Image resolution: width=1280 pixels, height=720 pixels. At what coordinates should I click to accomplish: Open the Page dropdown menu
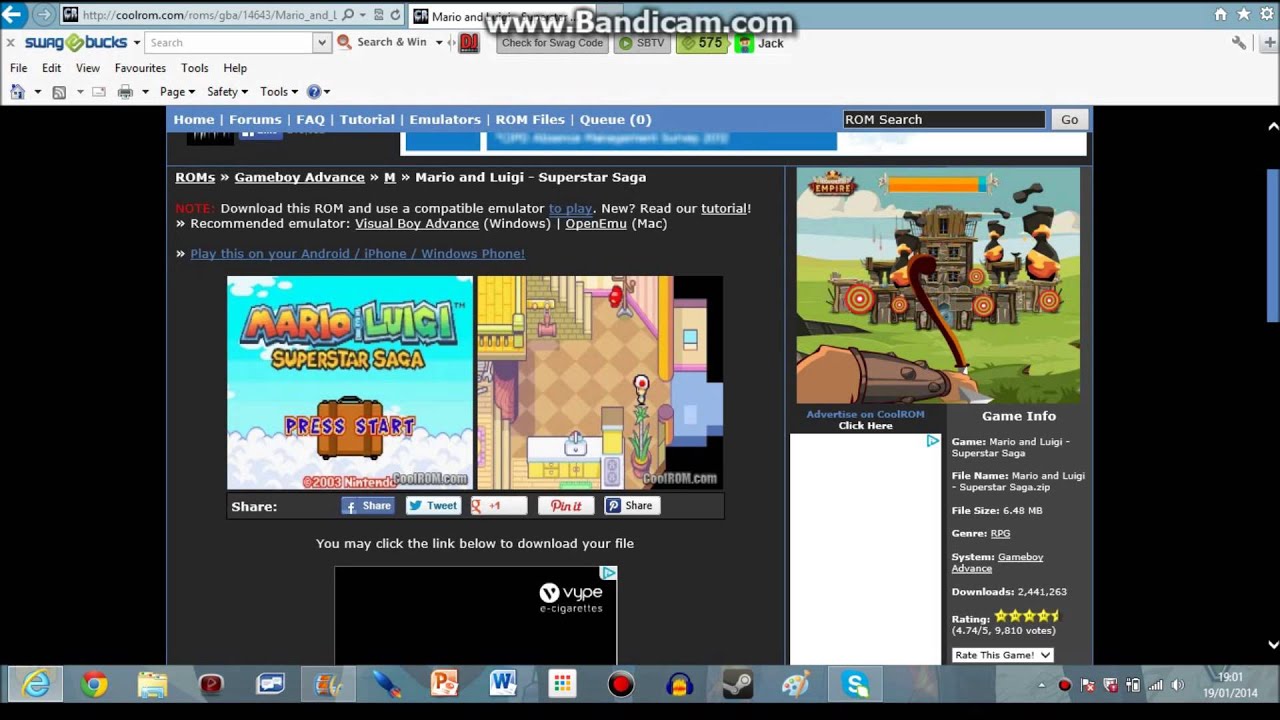[x=177, y=92]
